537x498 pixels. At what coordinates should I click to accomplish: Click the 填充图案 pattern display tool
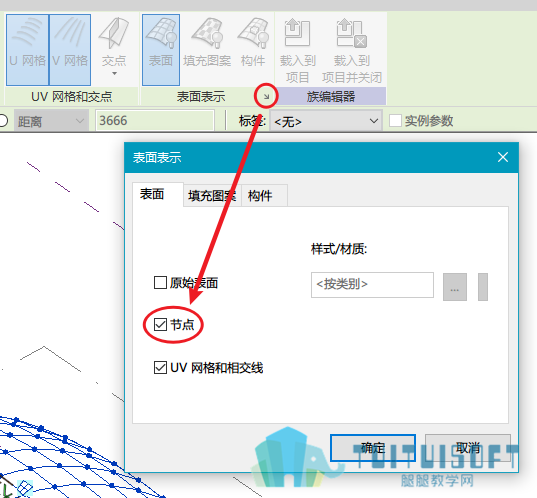[x=207, y=43]
